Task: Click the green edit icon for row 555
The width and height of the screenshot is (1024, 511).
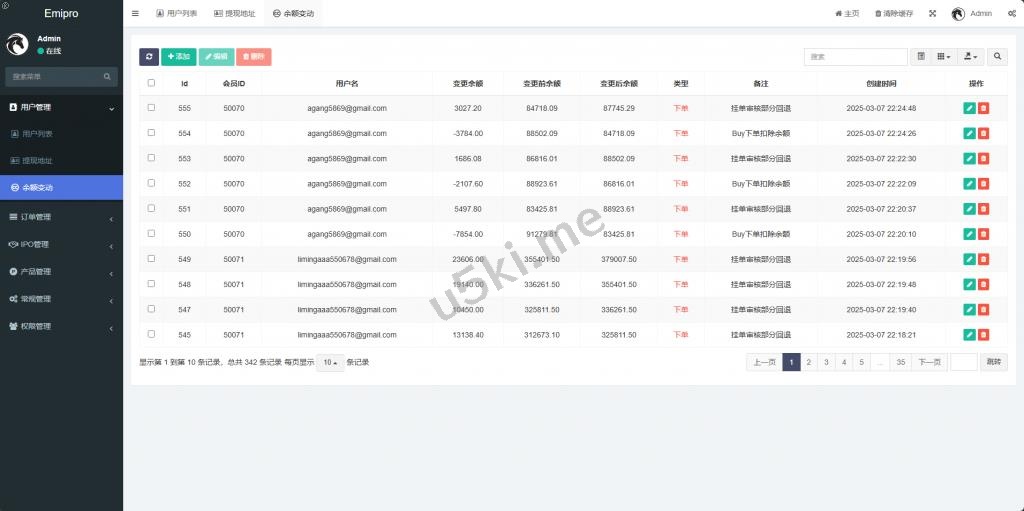Action: pyautogui.click(x=969, y=108)
